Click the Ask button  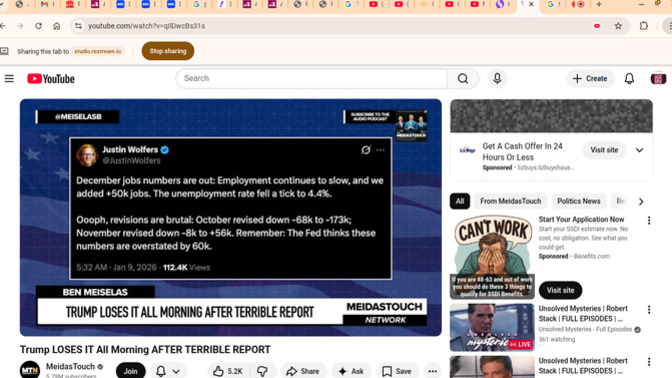[351, 371]
